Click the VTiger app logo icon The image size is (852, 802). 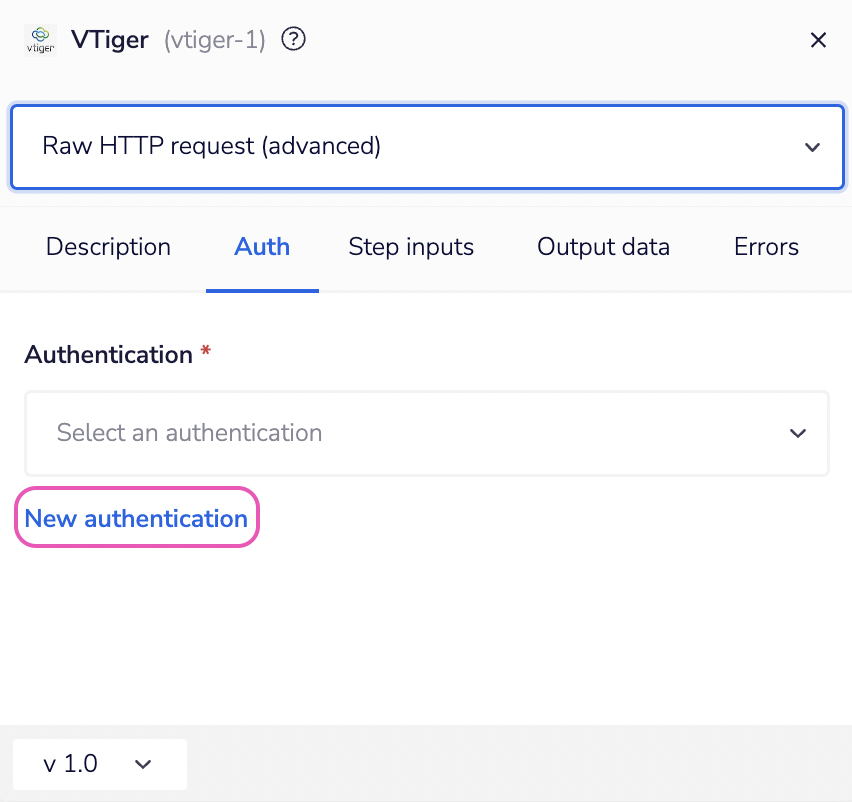[40, 40]
